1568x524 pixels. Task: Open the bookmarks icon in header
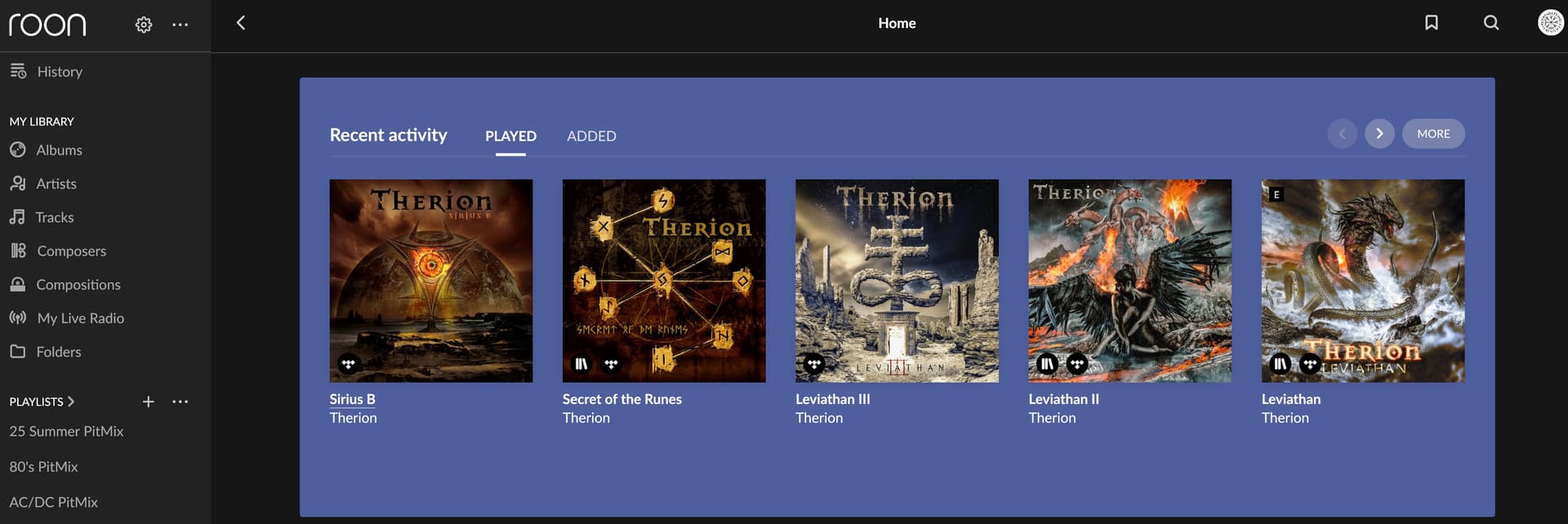(1431, 23)
